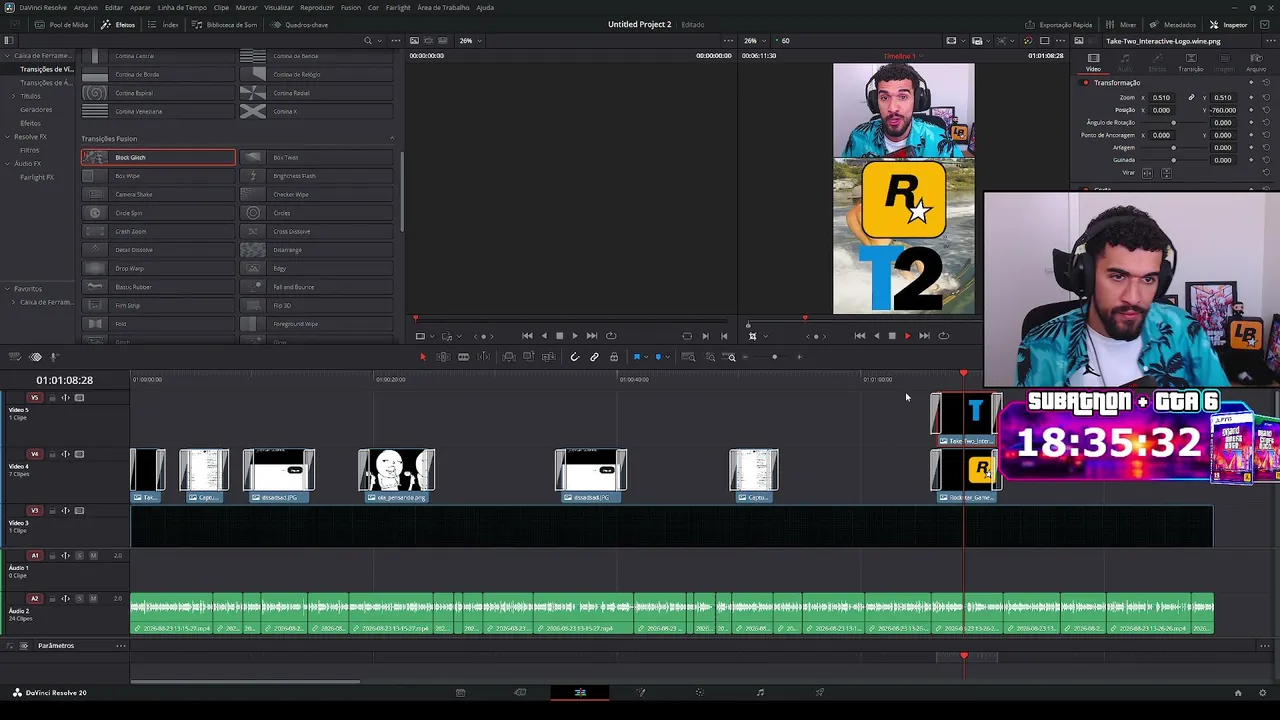
Task: Collapse the Áudio FX tree group
Action: point(7,164)
